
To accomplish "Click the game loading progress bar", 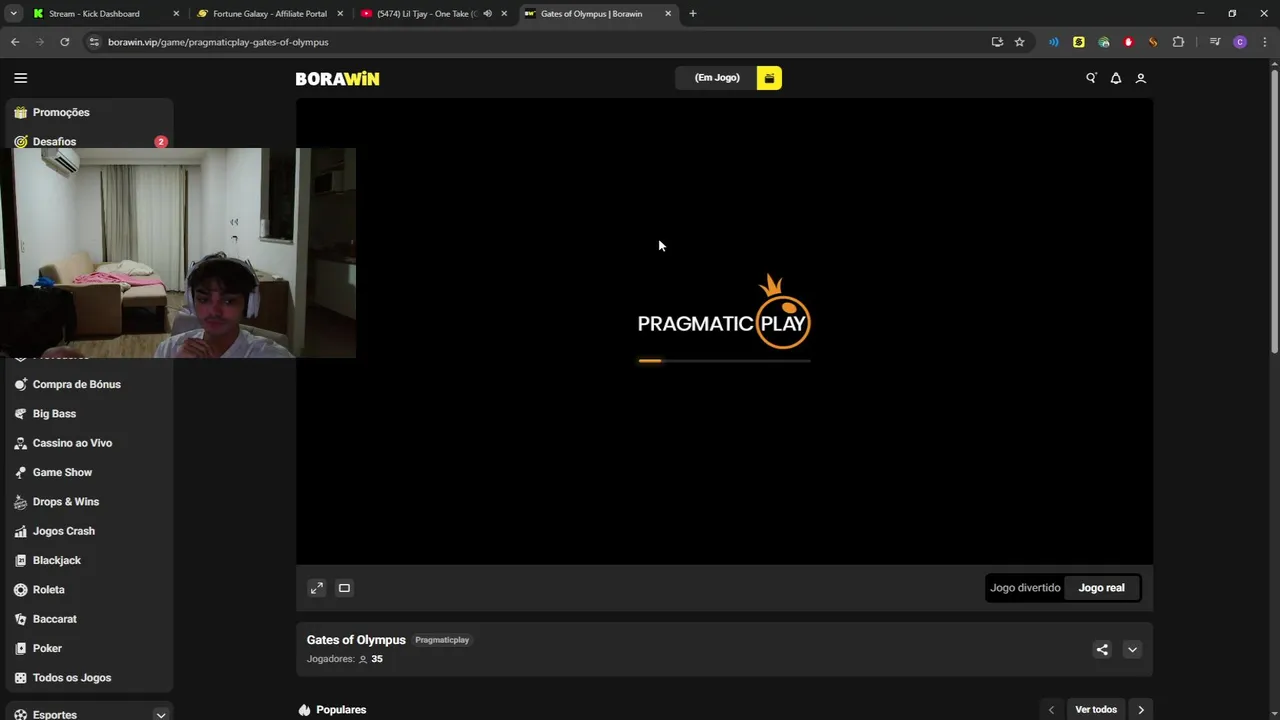I will [724, 360].
